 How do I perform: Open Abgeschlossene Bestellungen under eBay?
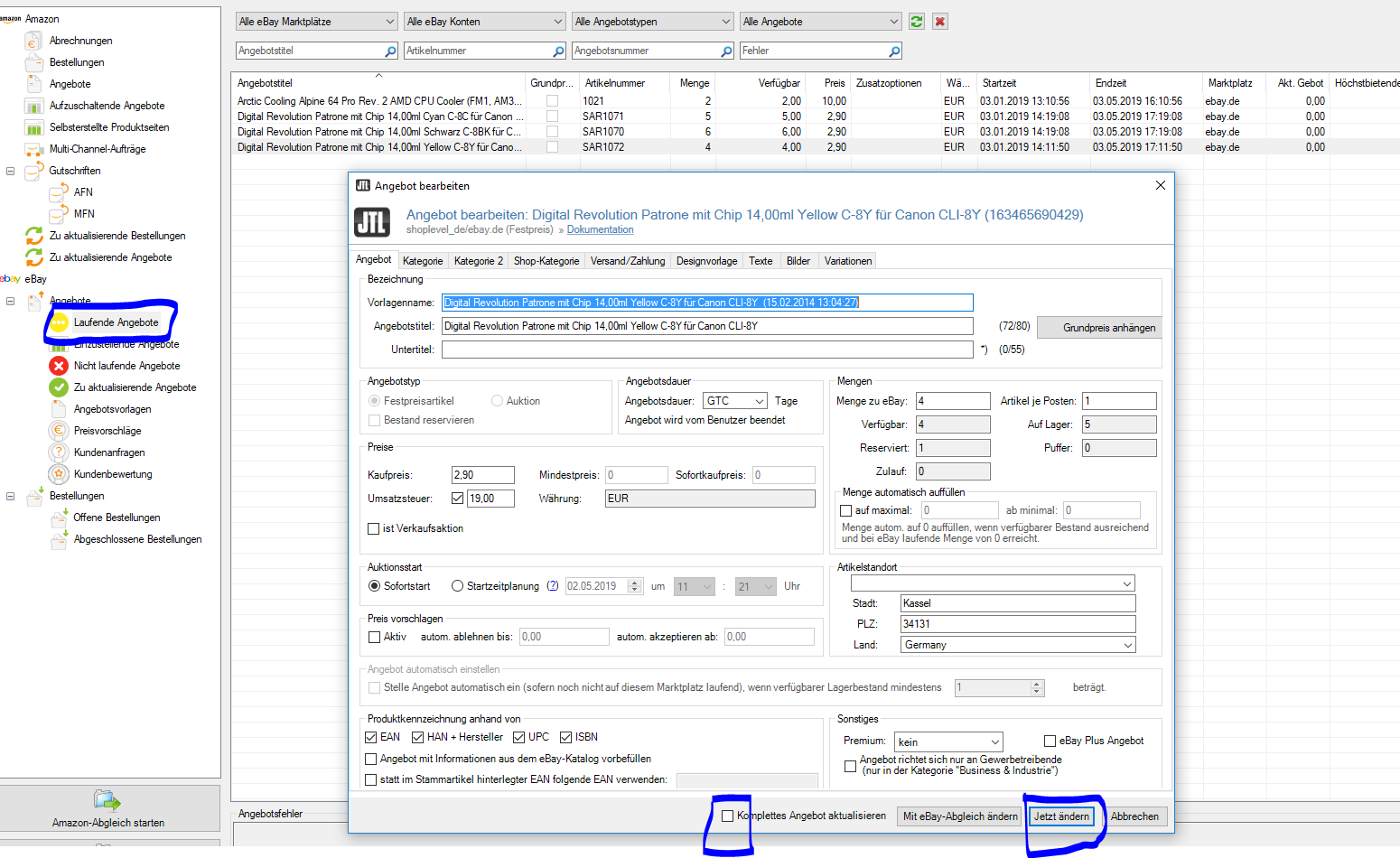[x=137, y=539]
